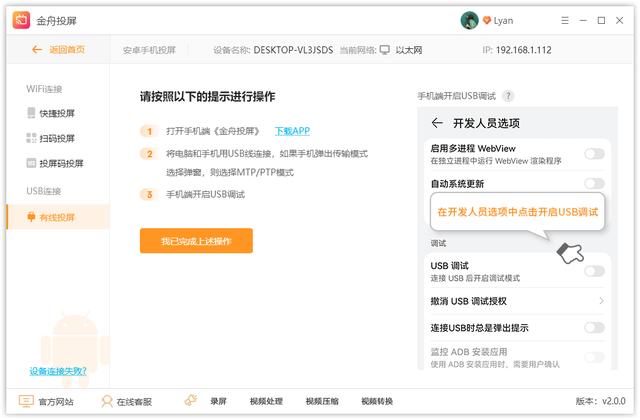Click the screen-code icon beside 投屏码投屏
Viewport: 640px width, 420px height.
[31, 163]
